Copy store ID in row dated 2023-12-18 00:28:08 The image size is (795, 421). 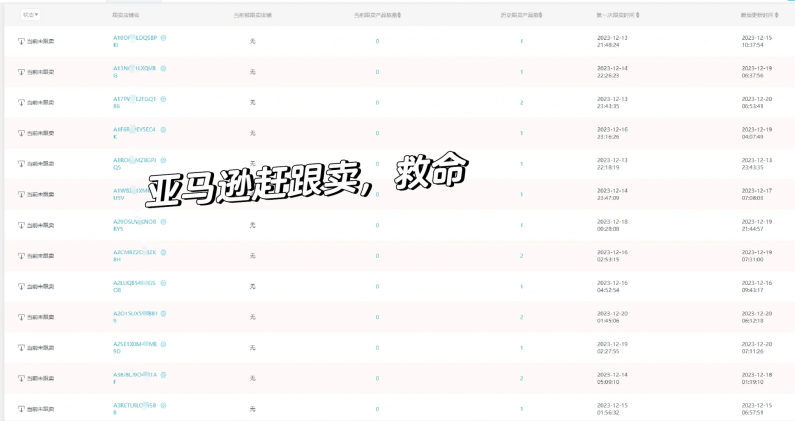(163, 222)
